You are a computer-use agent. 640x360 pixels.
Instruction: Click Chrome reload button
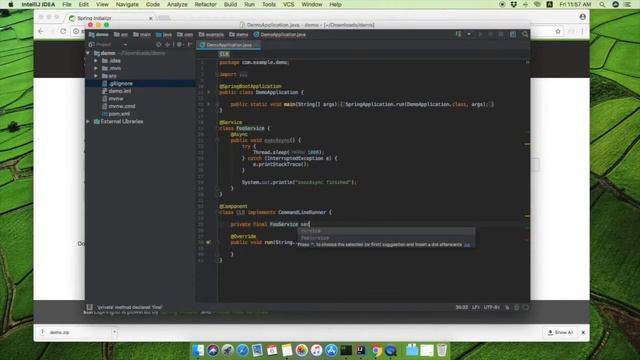click(x=63, y=31)
